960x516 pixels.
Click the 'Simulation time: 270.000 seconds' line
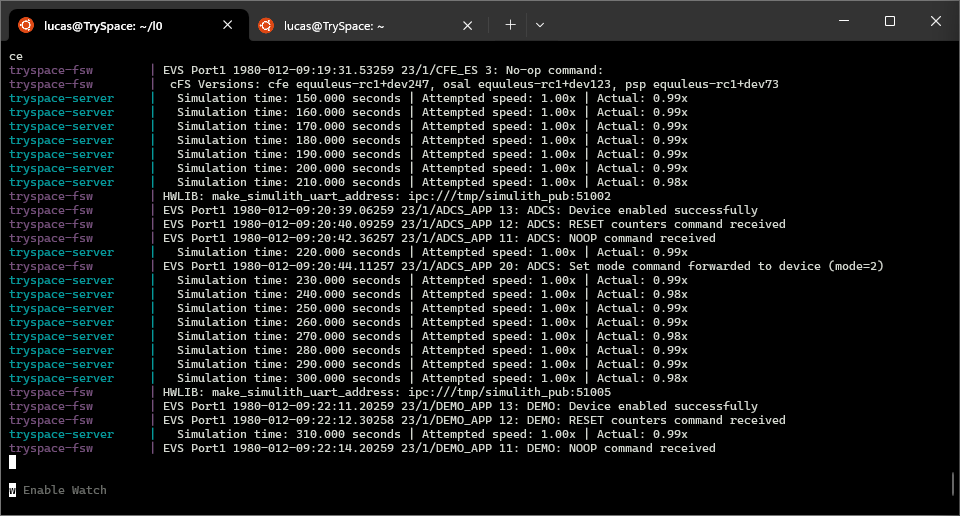432,336
